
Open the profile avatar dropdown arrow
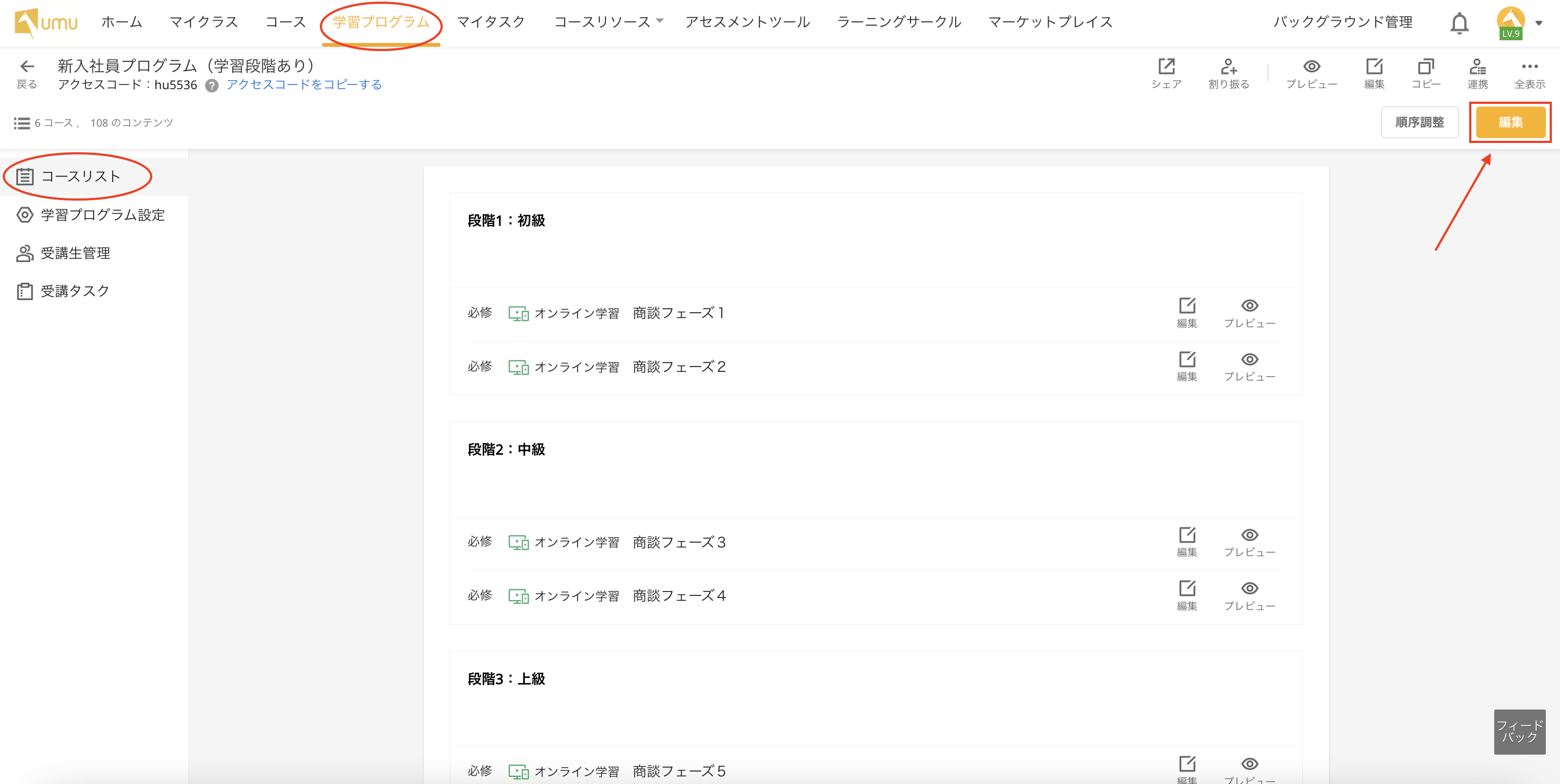(1539, 23)
